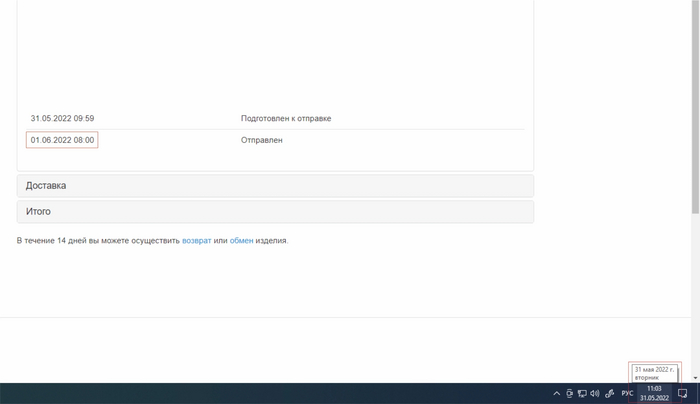Click the tooltip reading 31 мая 2022 г.
The image size is (700, 404).
pyautogui.click(x=654, y=373)
